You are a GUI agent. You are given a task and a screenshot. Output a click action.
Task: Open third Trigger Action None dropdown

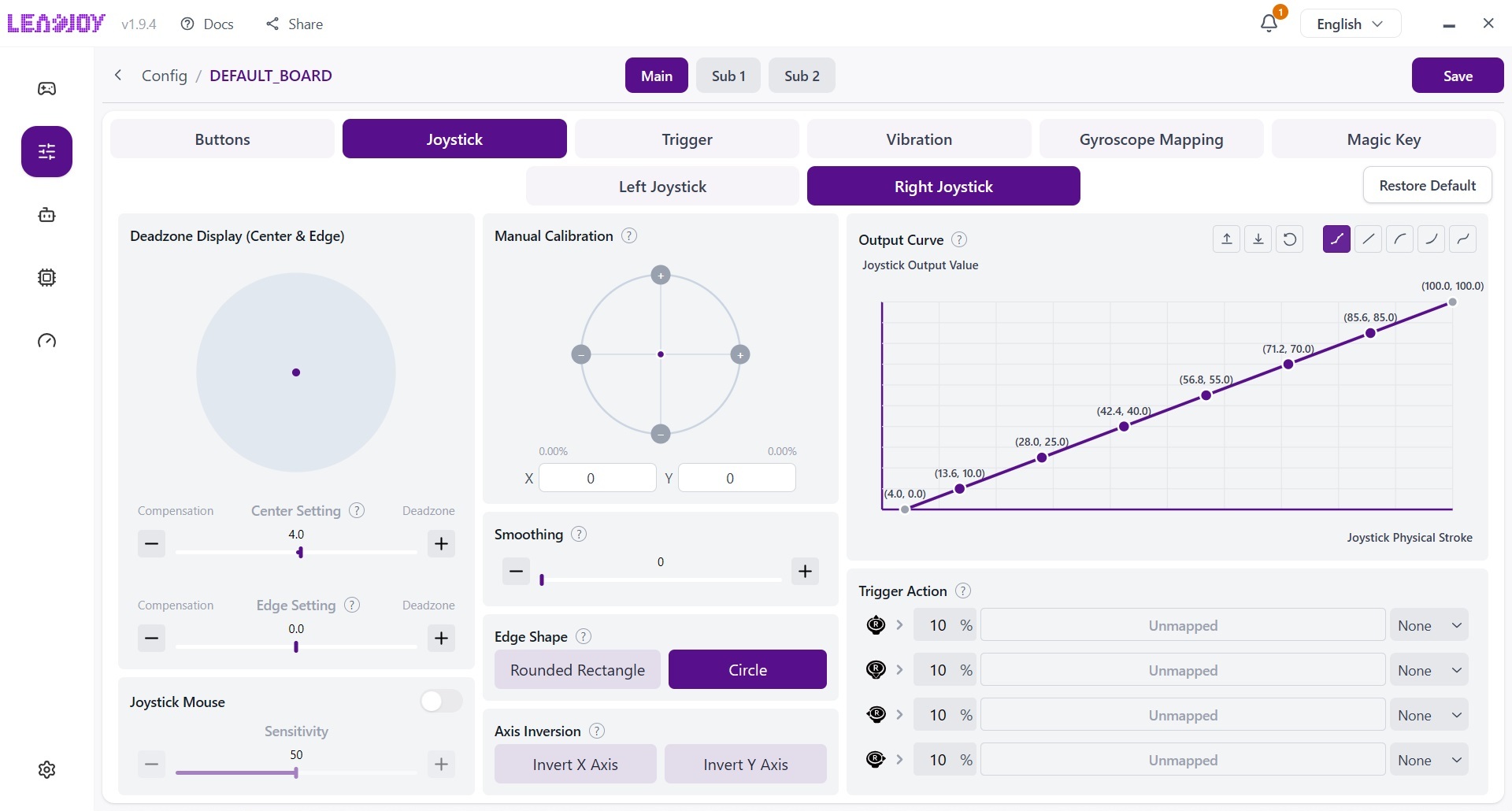pyautogui.click(x=1429, y=715)
